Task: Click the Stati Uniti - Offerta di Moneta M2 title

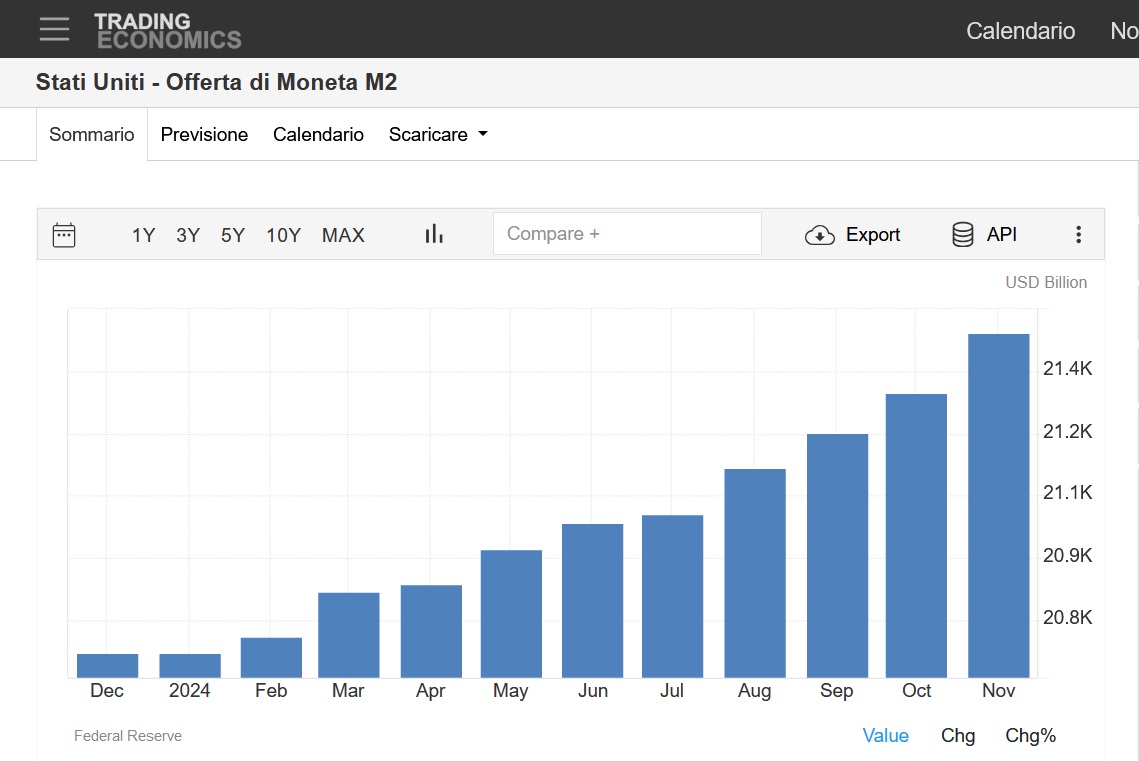Action: tap(216, 82)
